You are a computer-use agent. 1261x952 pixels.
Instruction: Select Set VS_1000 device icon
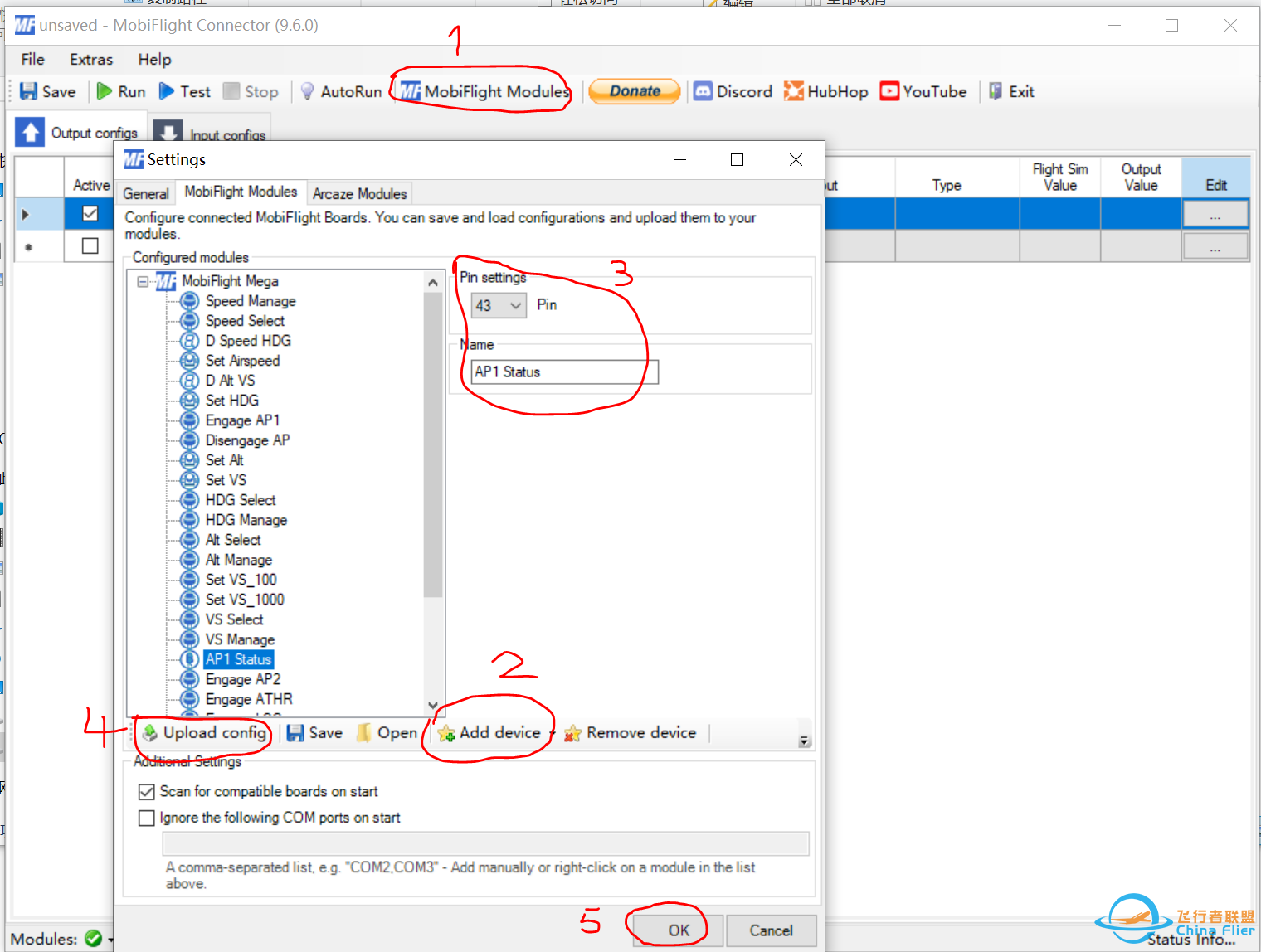[190, 600]
